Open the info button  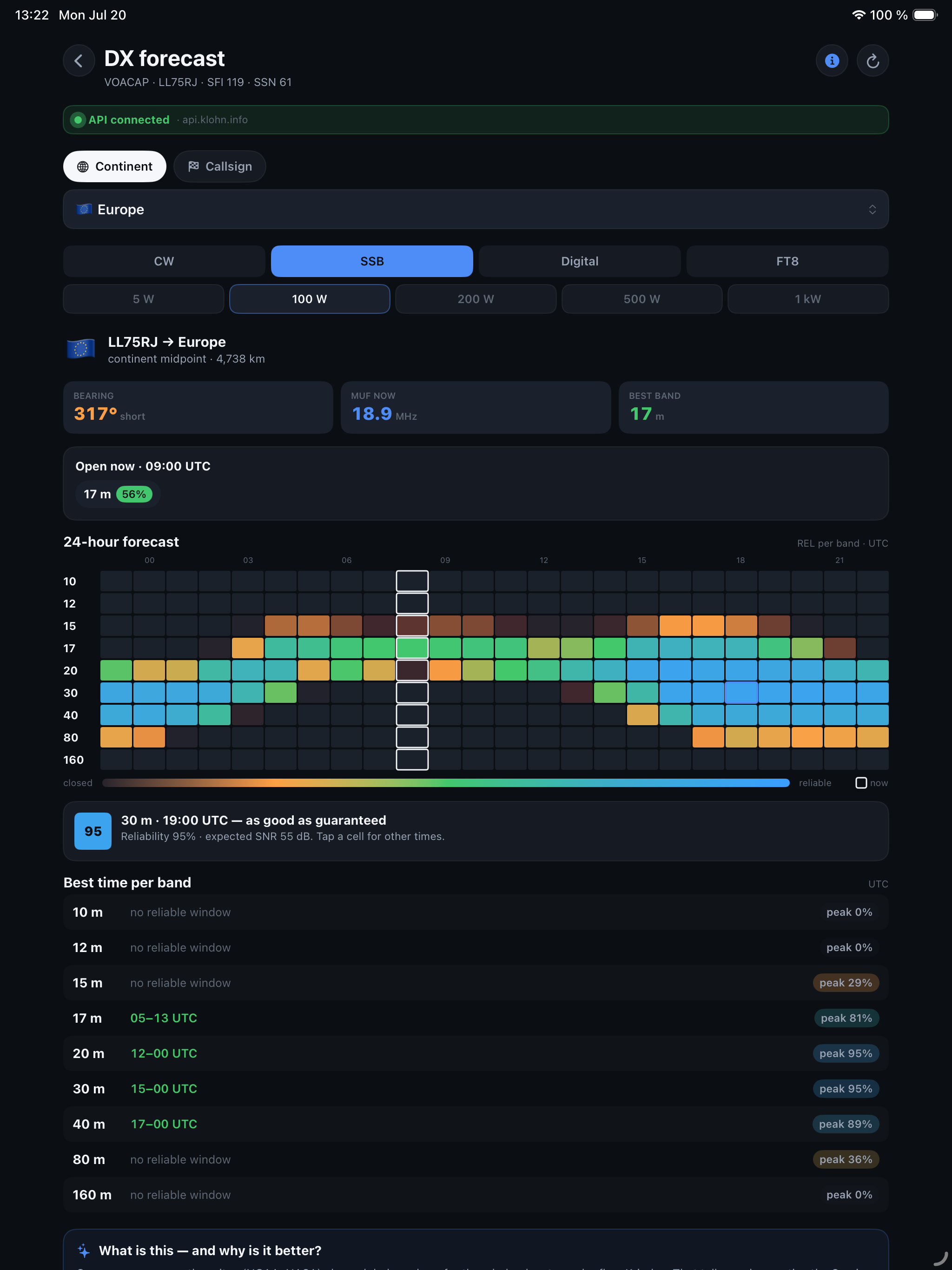point(832,61)
